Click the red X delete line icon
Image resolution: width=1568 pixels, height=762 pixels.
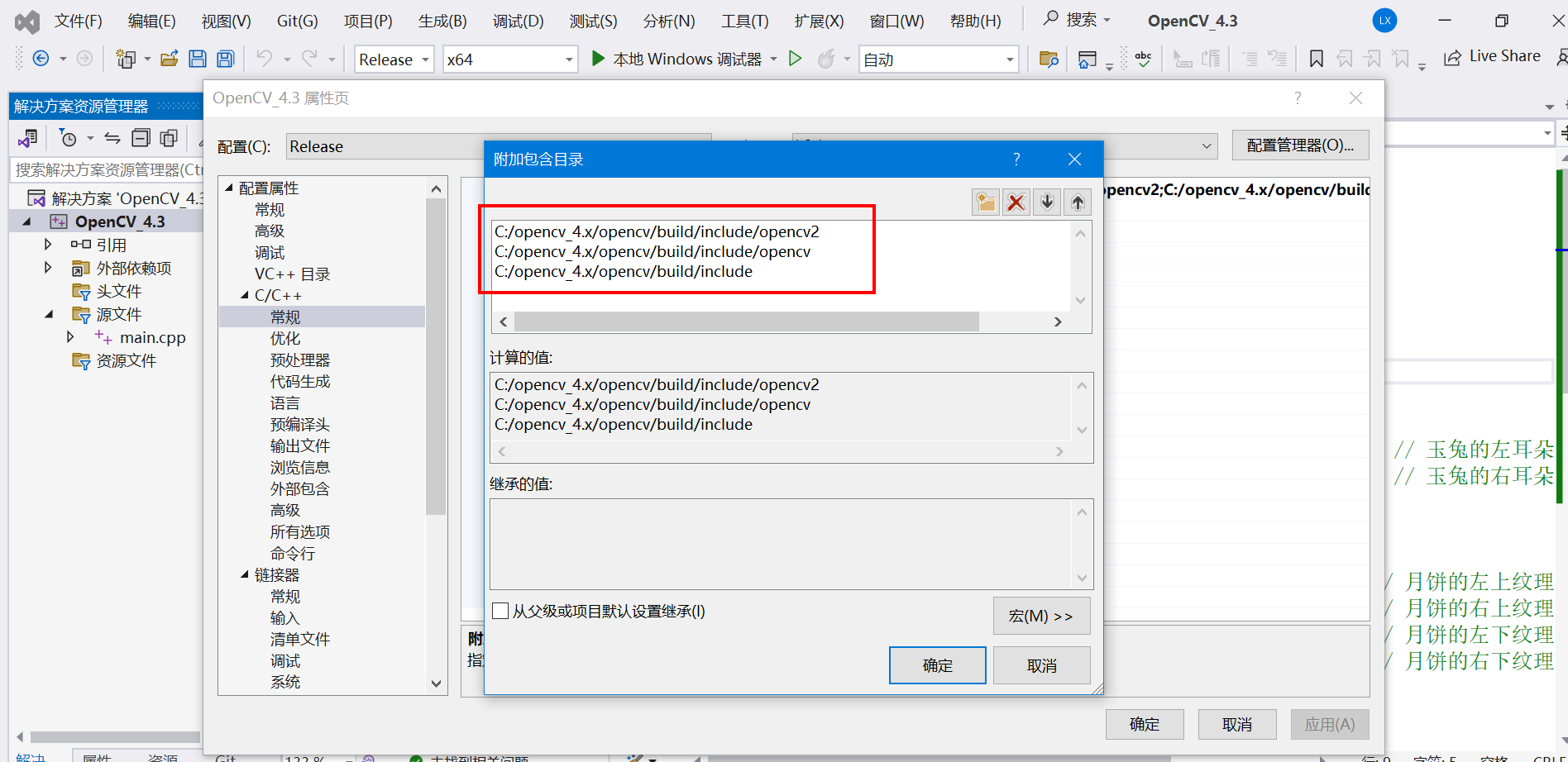click(x=1016, y=202)
